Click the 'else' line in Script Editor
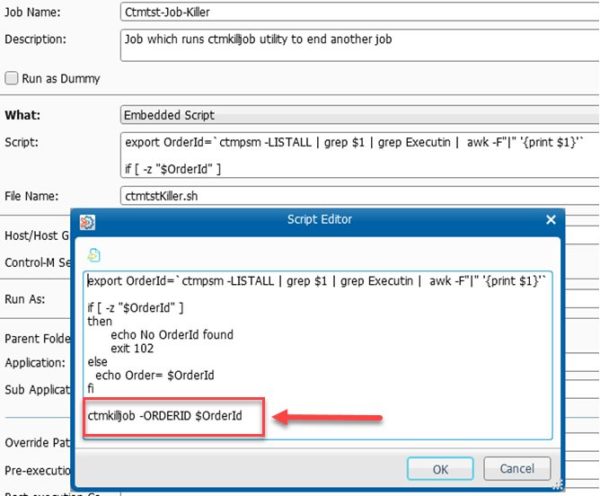 click(x=98, y=362)
